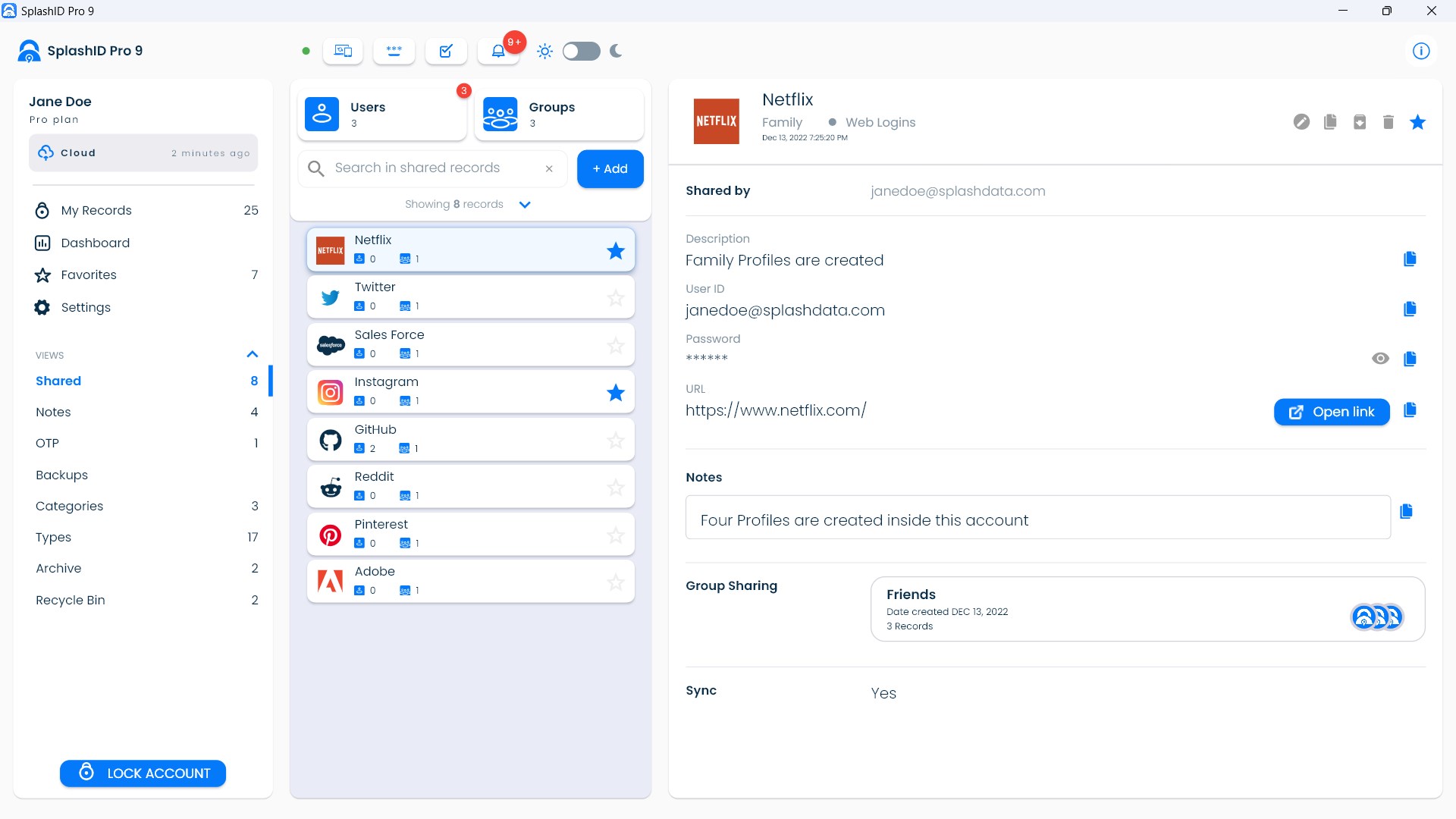Mark Twitter record as favorite

[x=615, y=298]
